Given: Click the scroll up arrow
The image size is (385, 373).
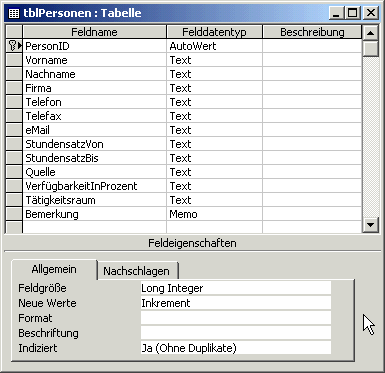Looking at the screenshot, I should (370, 33).
